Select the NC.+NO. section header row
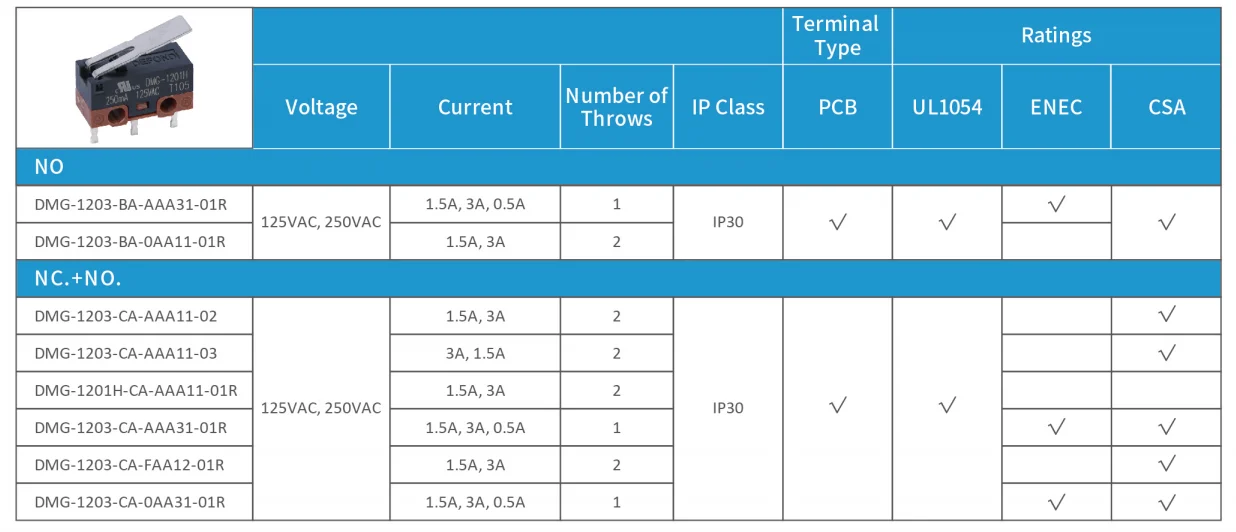Viewport: 1236px width, 532px height. (618, 279)
